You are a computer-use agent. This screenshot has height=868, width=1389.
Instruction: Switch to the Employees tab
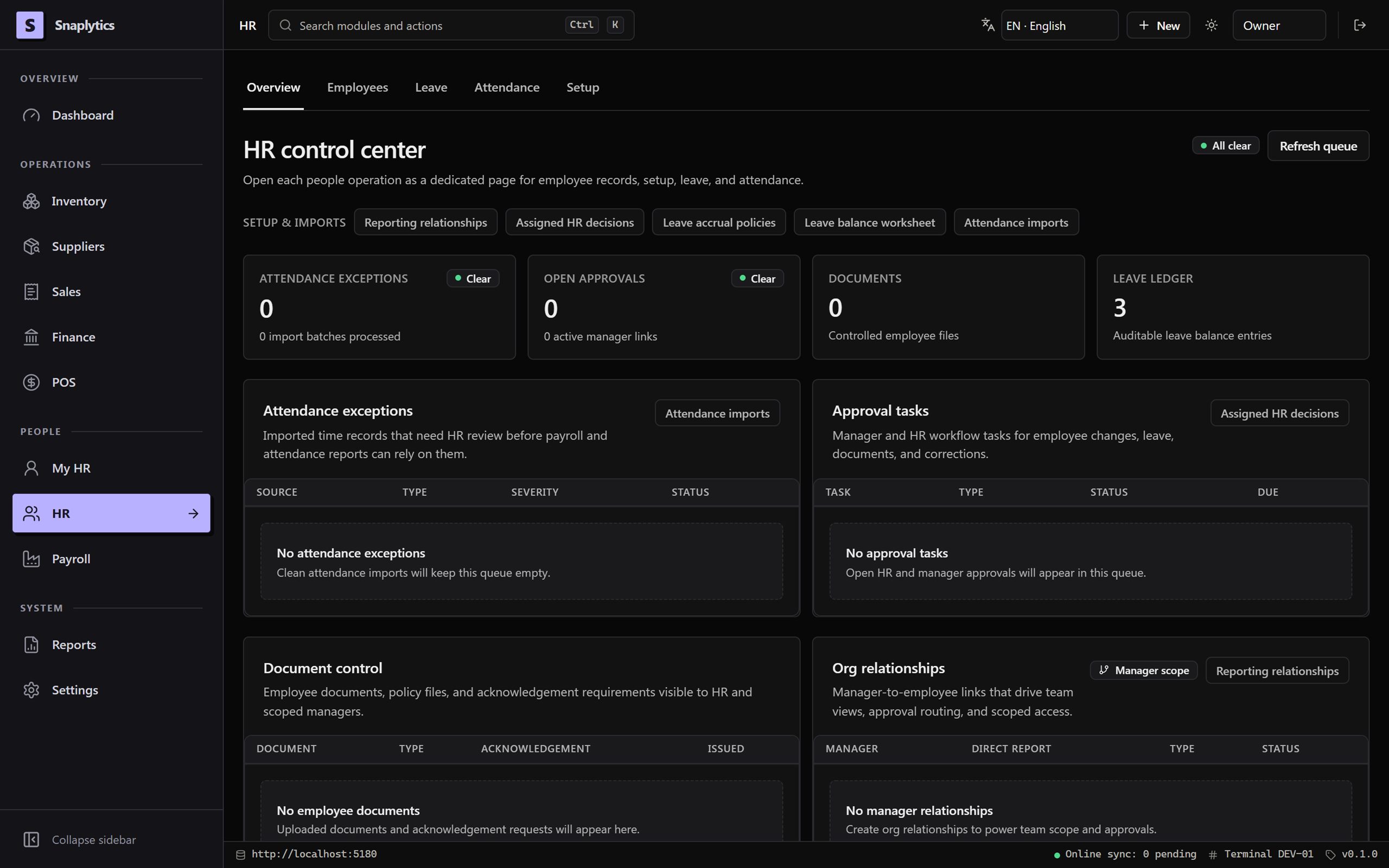pyautogui.click(x=358, y=87)
